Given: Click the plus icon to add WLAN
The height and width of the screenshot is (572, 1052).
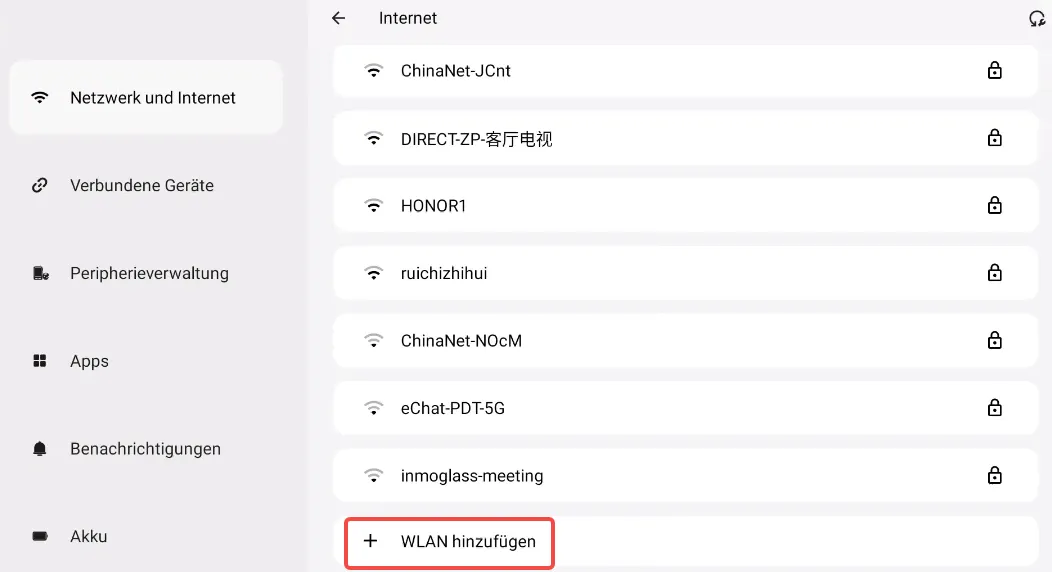Looking at the screenshot, I should click(371, 541).
